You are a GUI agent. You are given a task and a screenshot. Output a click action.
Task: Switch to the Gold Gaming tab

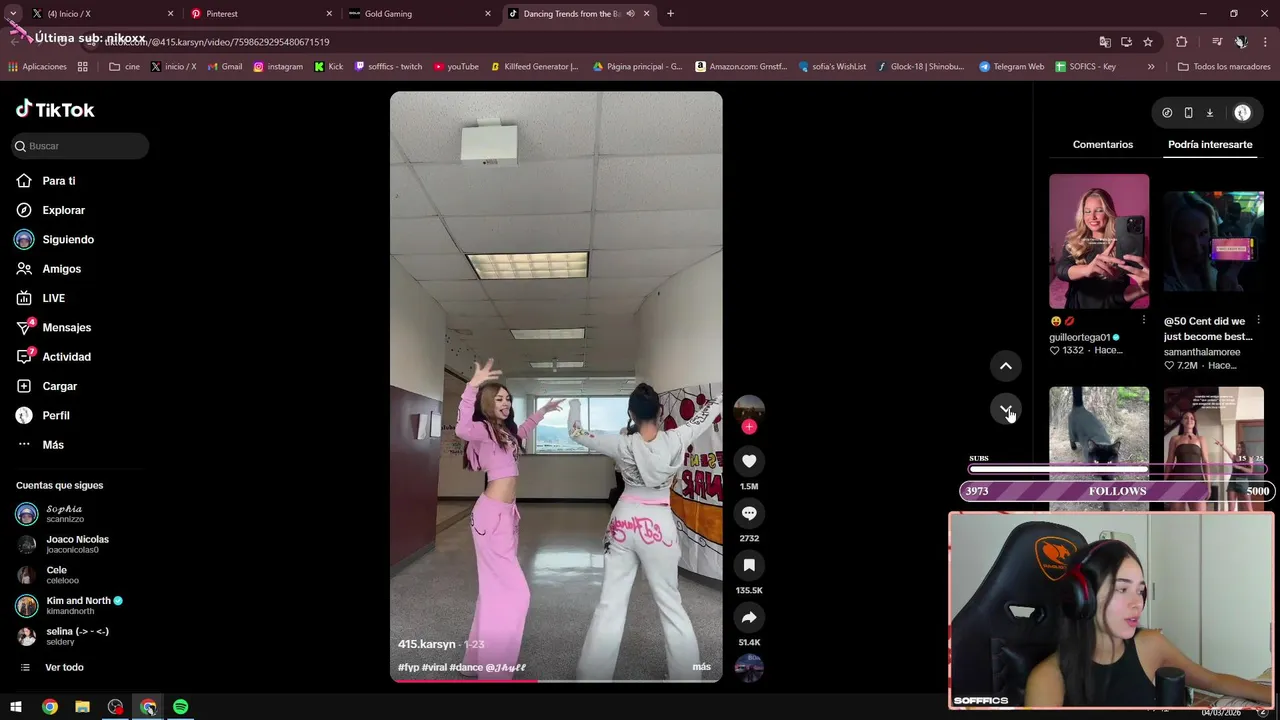(419, 14)
